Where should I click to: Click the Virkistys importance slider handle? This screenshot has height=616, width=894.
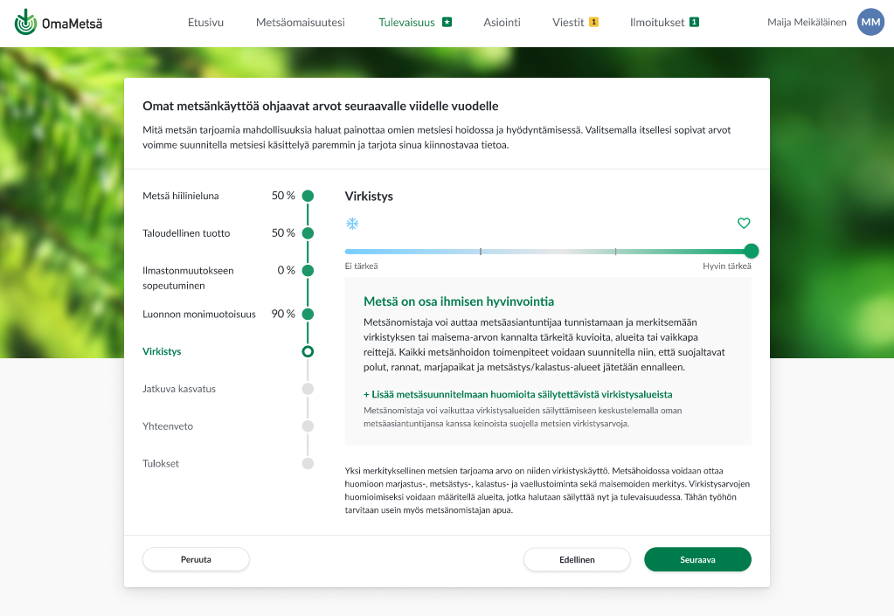point(751,251)
